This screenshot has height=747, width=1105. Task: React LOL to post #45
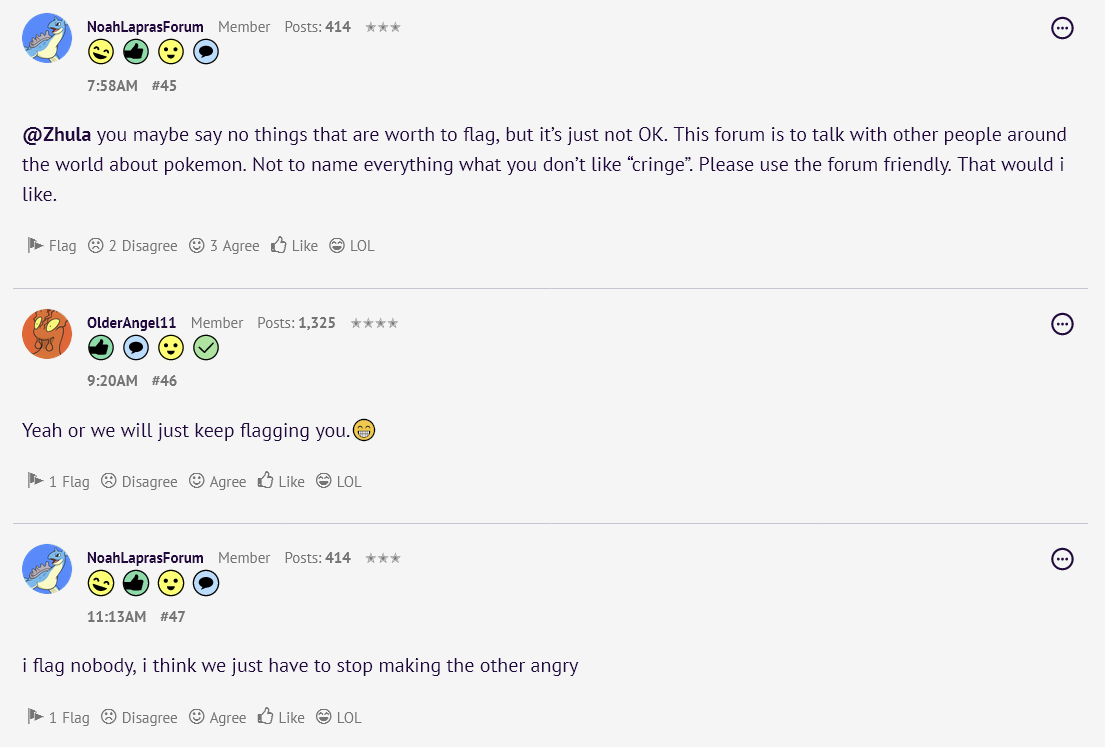click(351, 245)
